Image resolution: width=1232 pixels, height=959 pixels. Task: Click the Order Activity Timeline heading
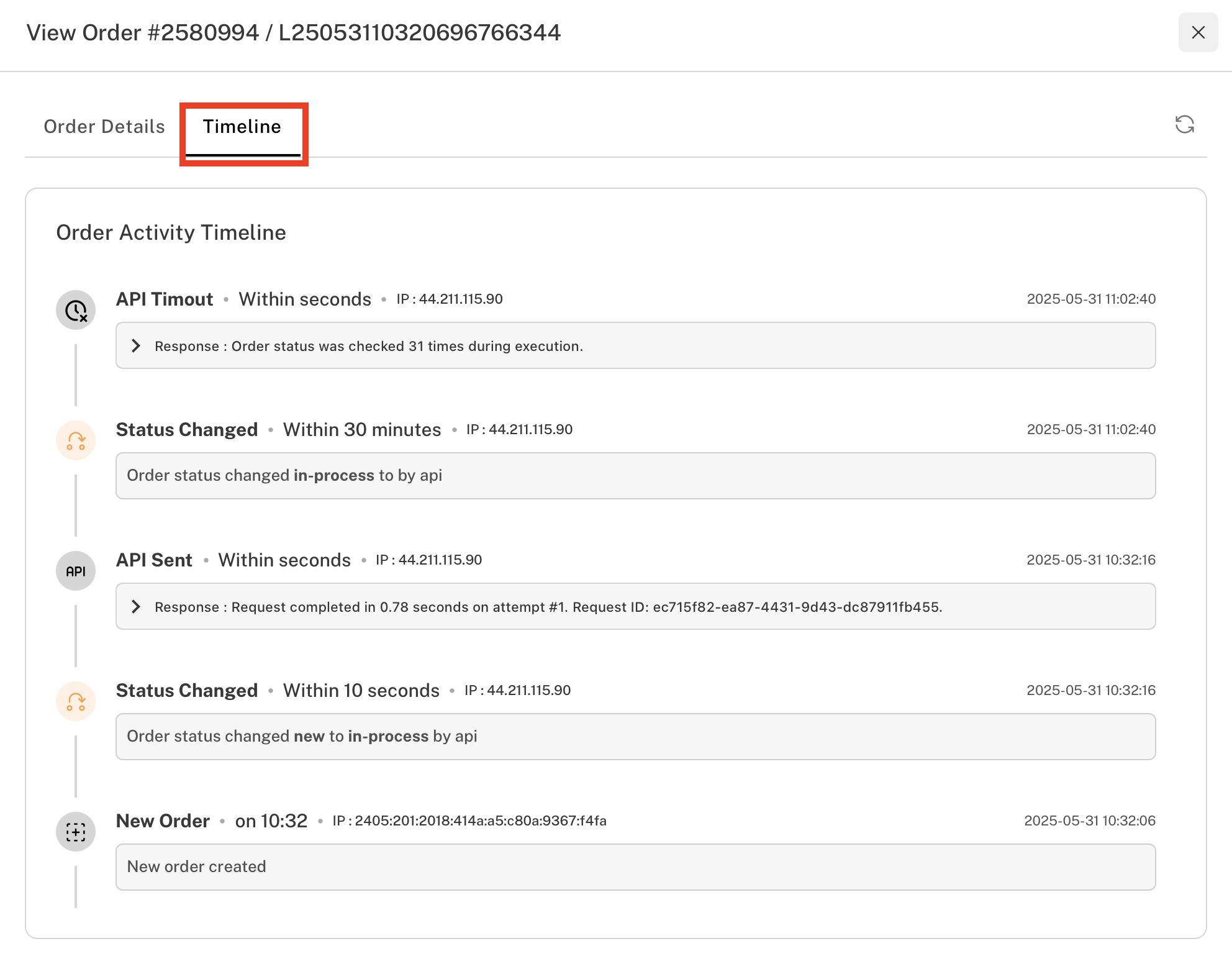tap(171, 232)
